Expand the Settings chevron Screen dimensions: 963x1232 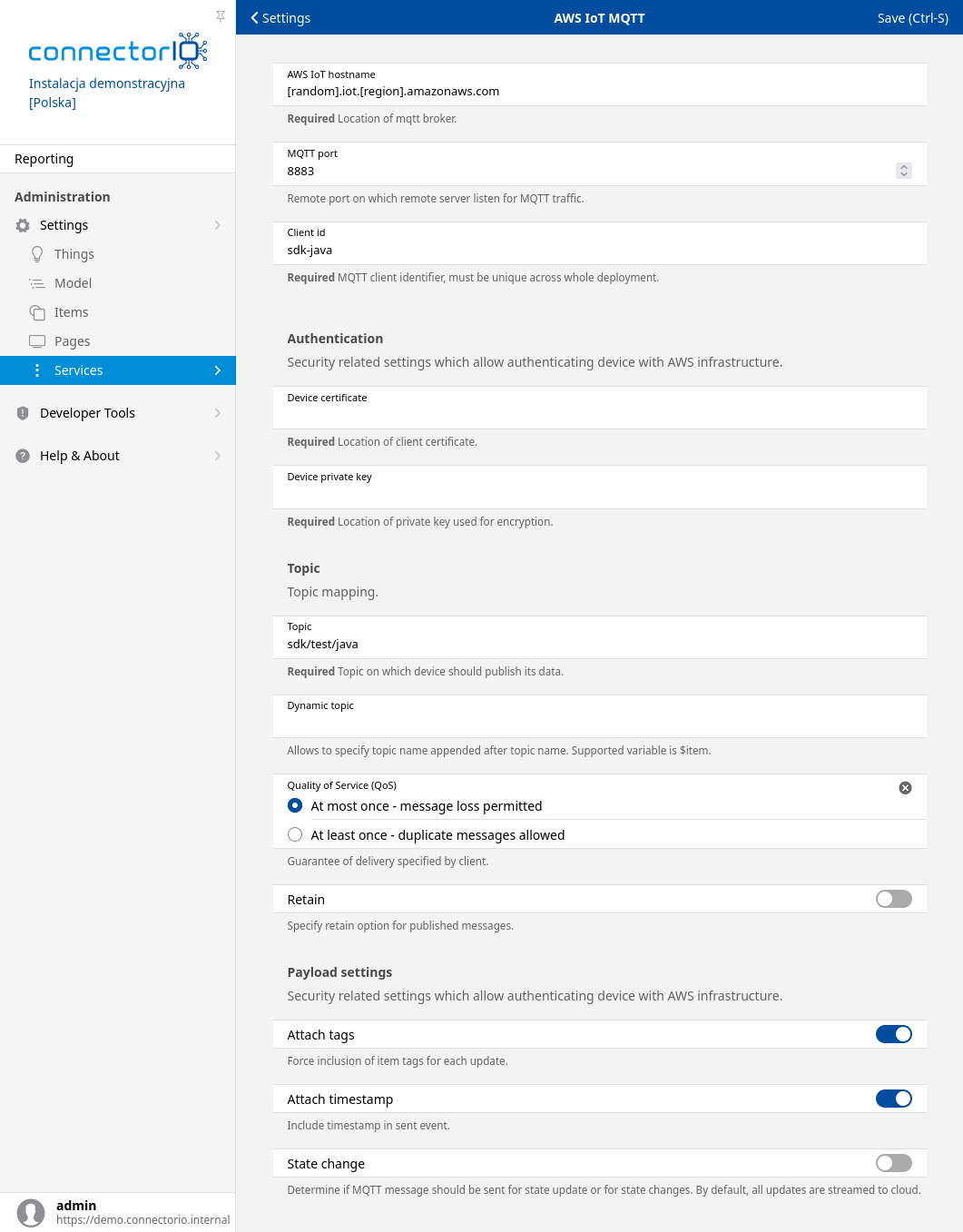218,225
